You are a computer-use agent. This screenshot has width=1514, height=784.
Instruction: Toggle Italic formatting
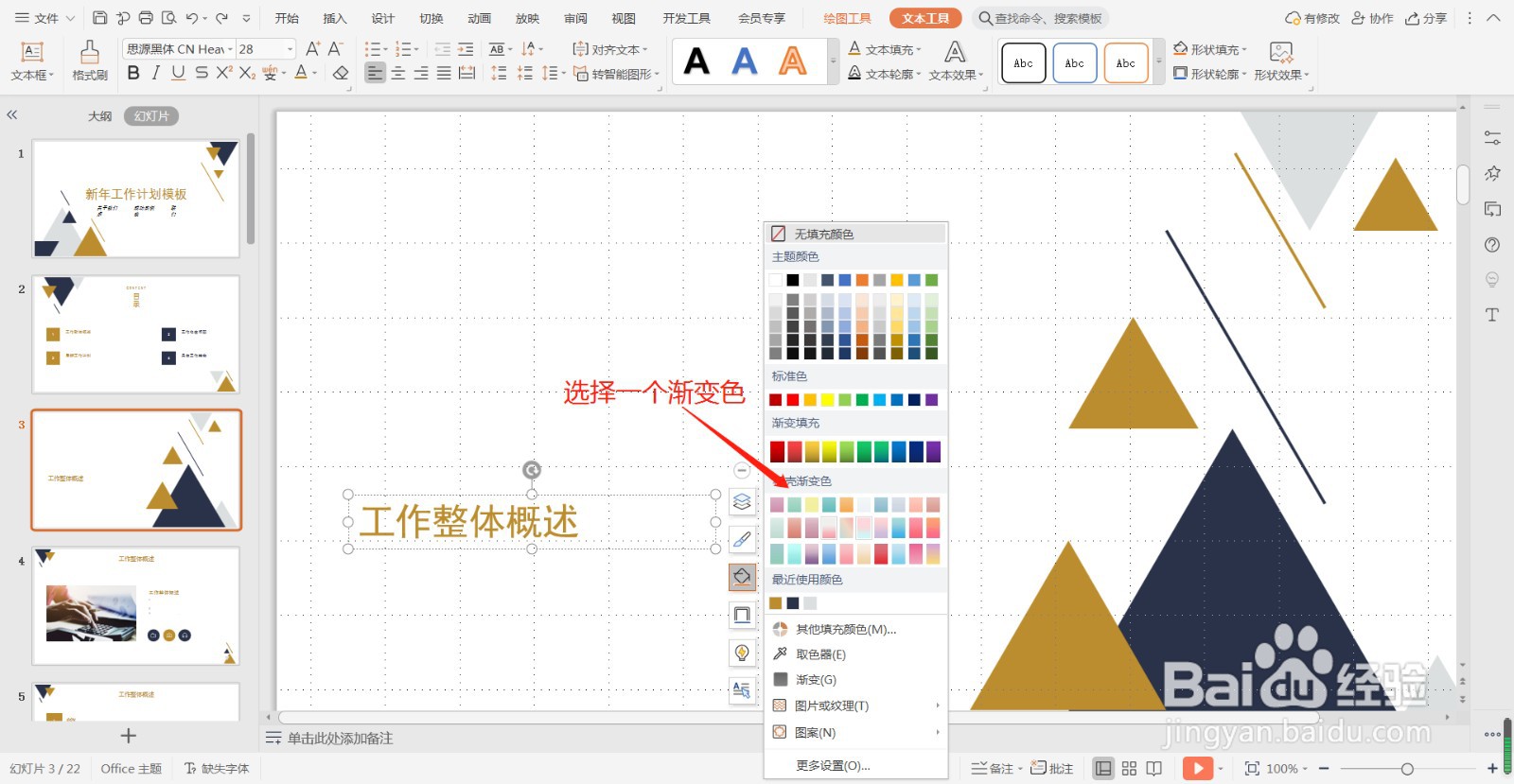[156, 73]
